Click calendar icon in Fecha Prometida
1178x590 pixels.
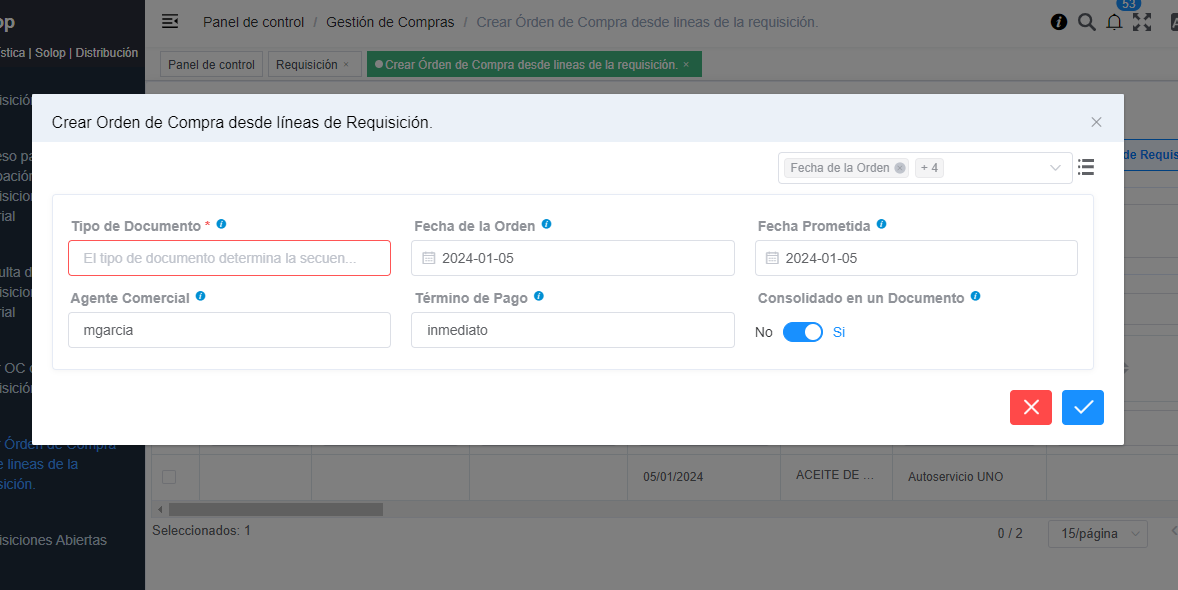click(x=772, y=258)
